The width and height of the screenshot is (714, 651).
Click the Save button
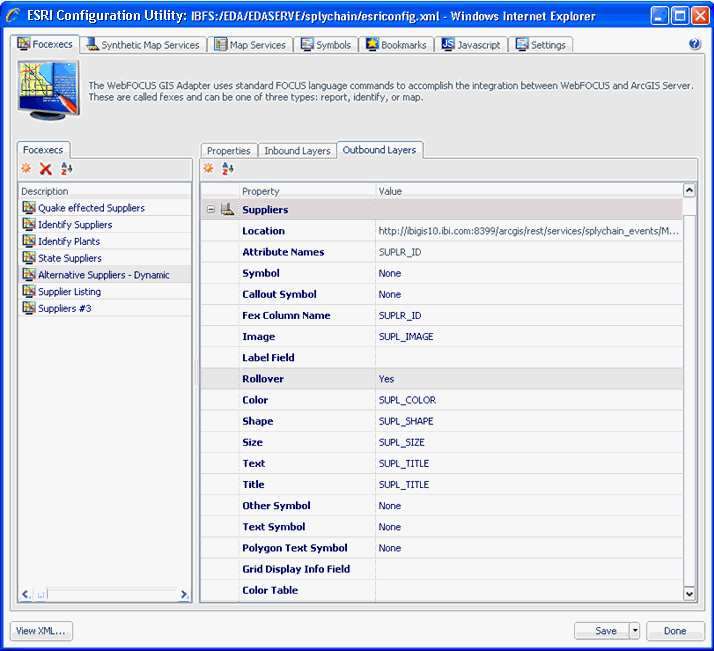pos(602,631)
